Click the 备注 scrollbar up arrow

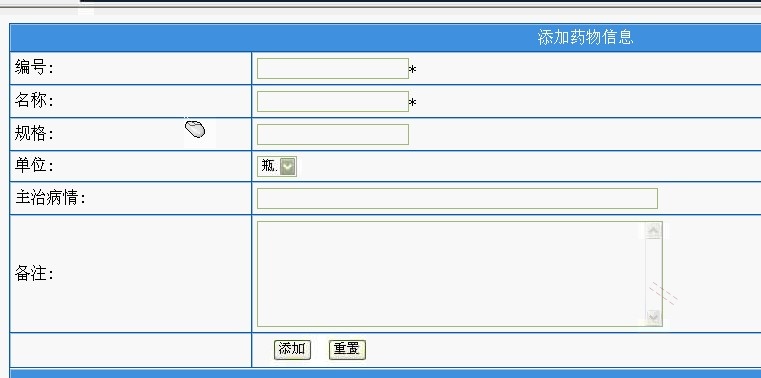point(654,230)
